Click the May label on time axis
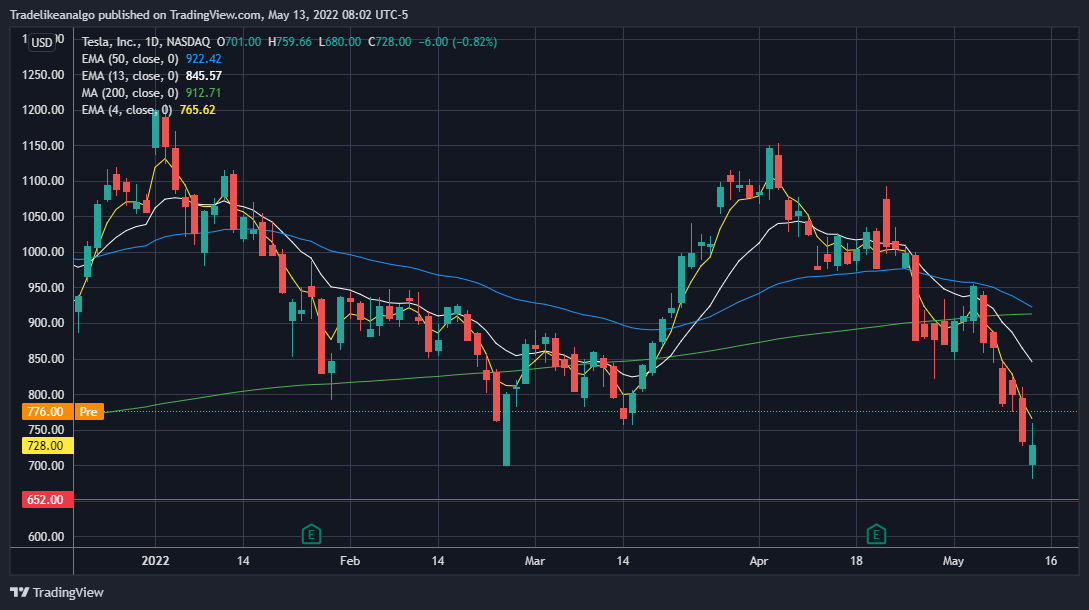 click(x=954, y=561)
